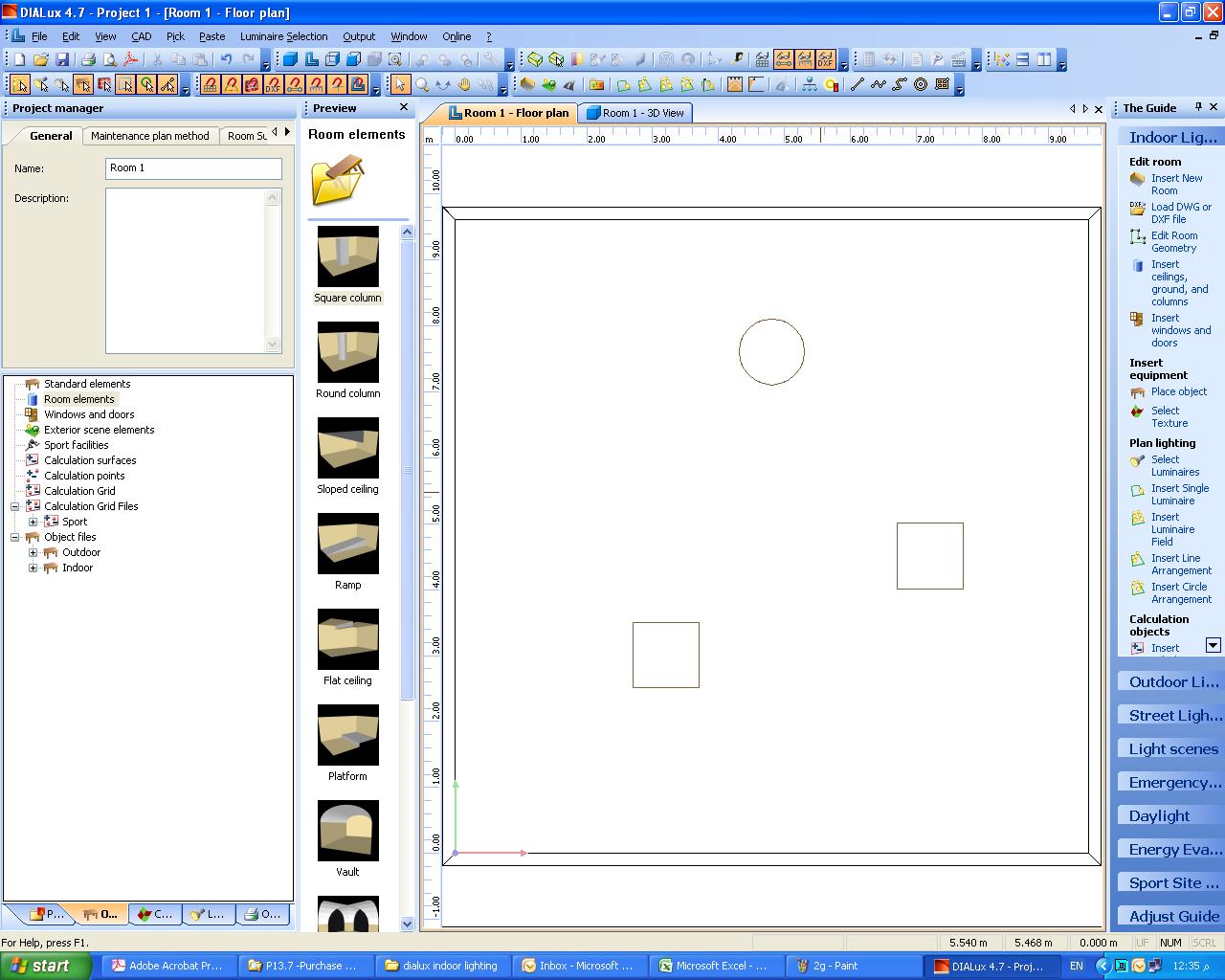
Task: Switch to Microsoft Excel in the taskbar
Action: click(715, 966)
